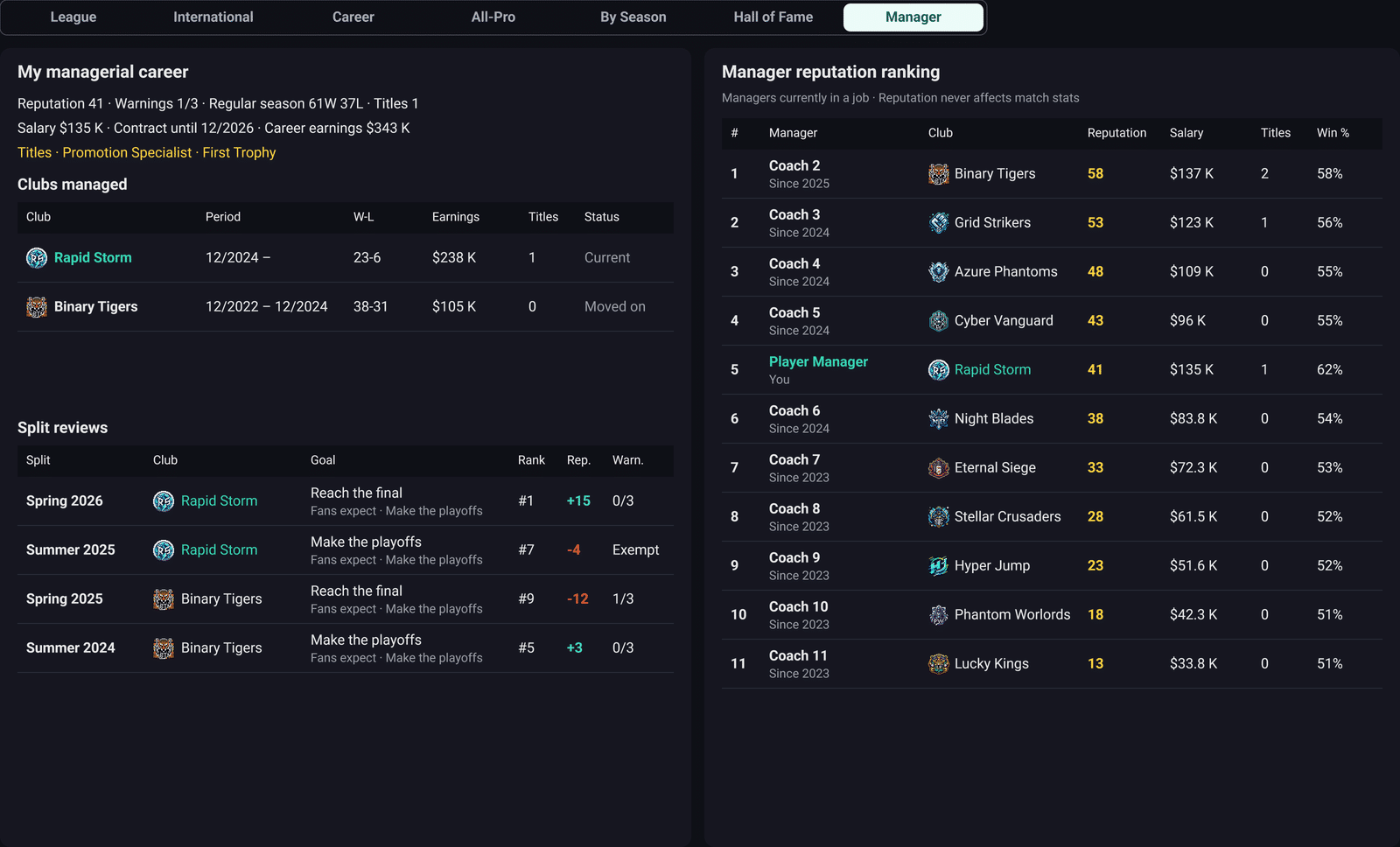
Task: Go to the Career tab
Action: point(353,17)
